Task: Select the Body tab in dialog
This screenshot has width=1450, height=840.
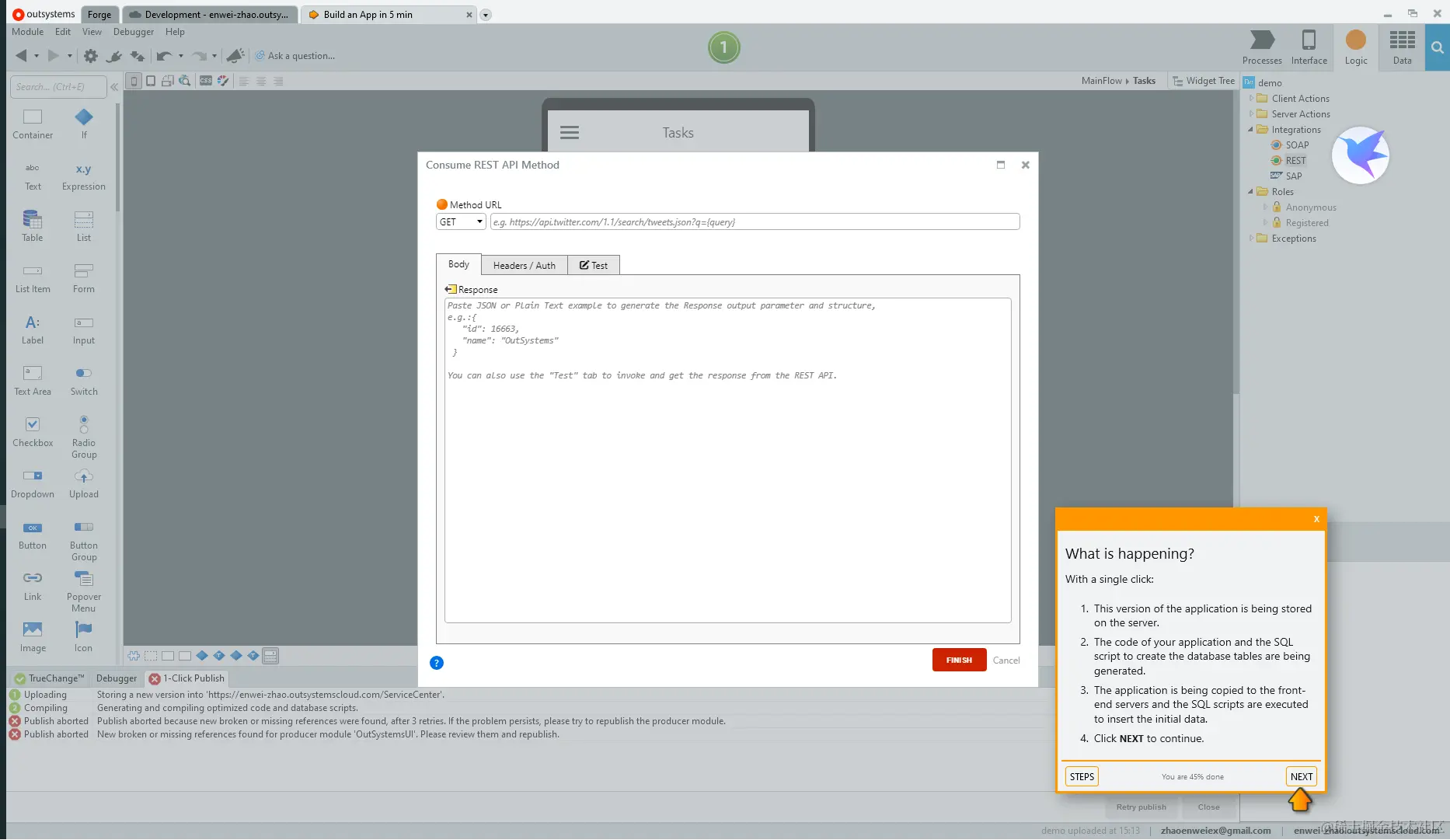Action: 458,264
